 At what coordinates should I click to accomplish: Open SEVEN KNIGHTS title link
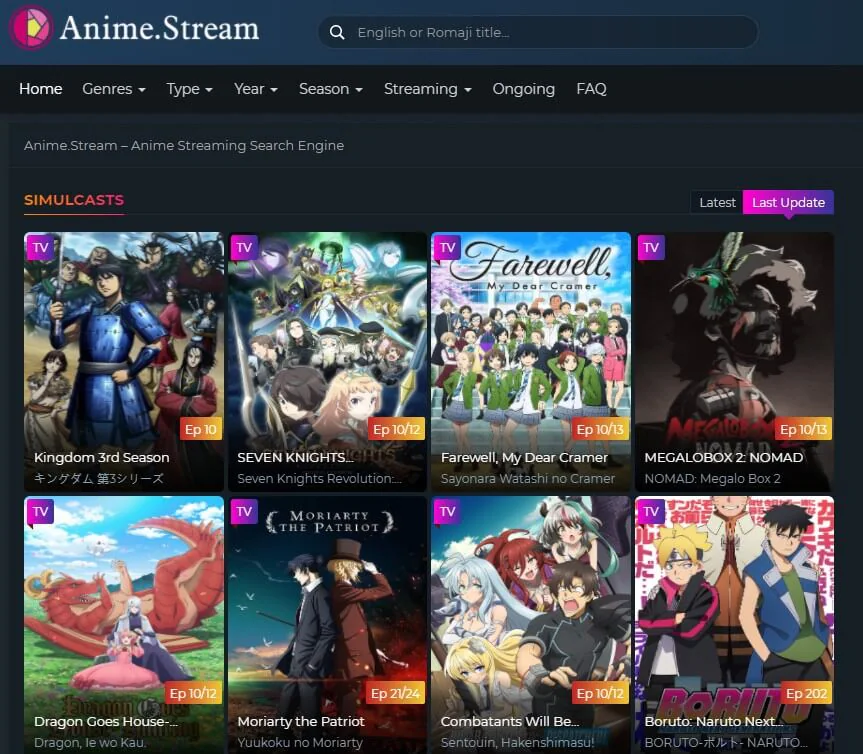point(295,457)
